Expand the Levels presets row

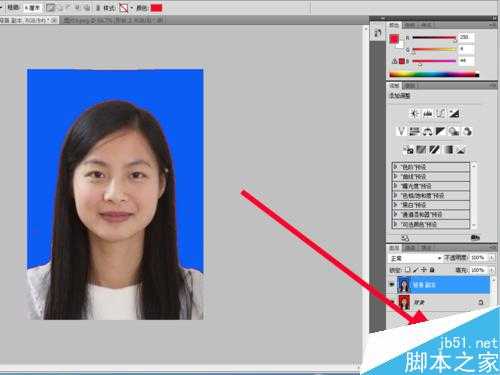click(x=395, y=166)
